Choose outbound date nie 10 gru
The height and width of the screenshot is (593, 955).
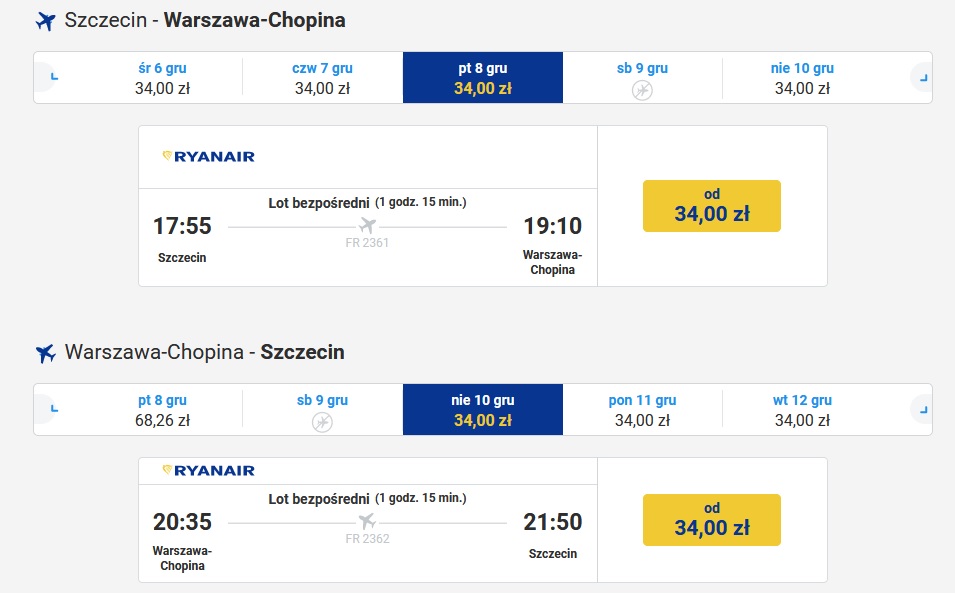(802, 78)
